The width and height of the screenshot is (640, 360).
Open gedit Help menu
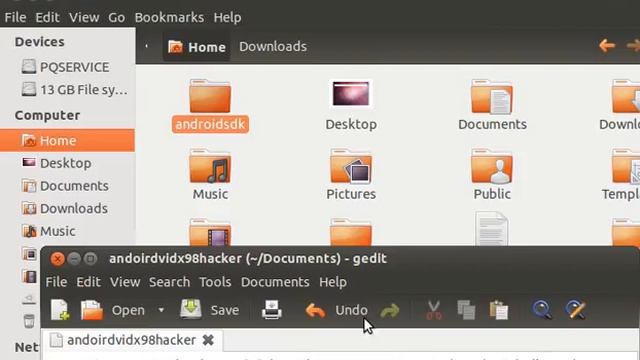tap(333, 282)
